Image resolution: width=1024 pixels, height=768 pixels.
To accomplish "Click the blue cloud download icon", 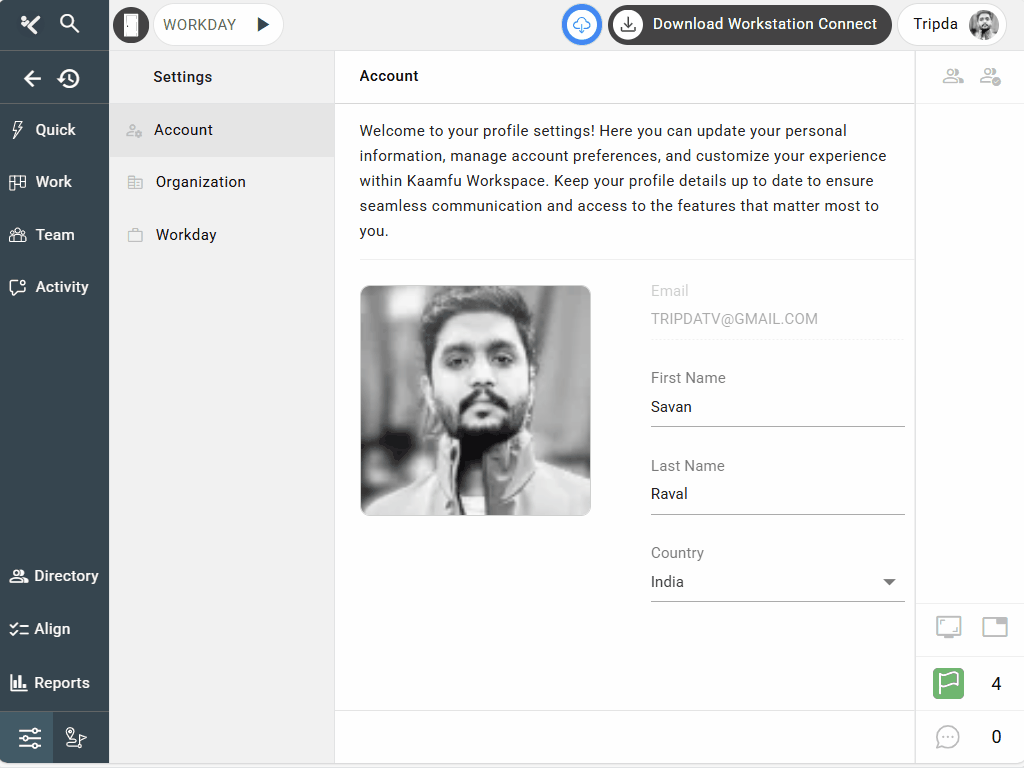I will [582, 24].
